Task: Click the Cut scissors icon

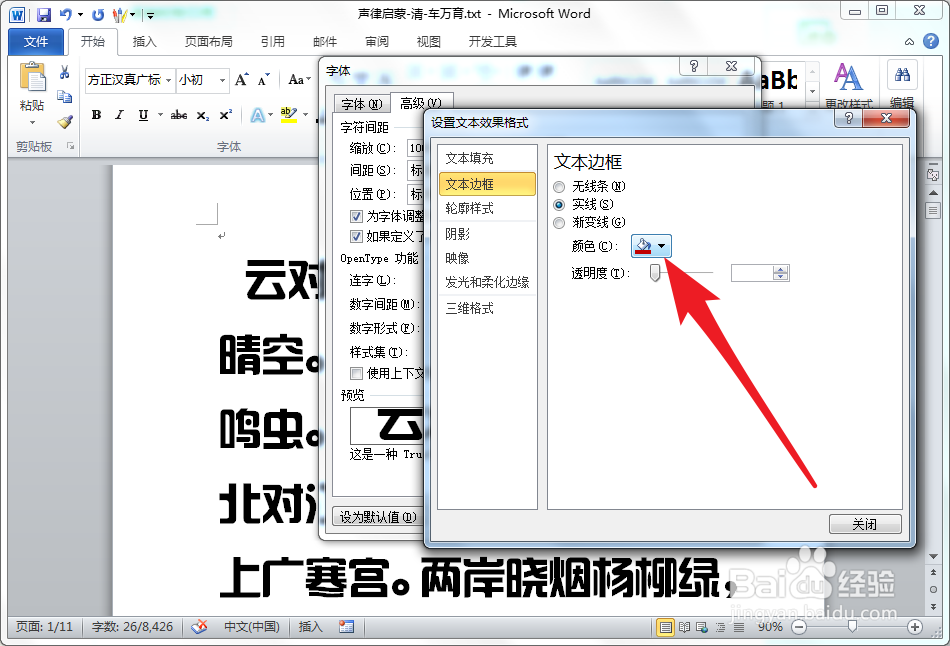Action: [x=62, y=73]
